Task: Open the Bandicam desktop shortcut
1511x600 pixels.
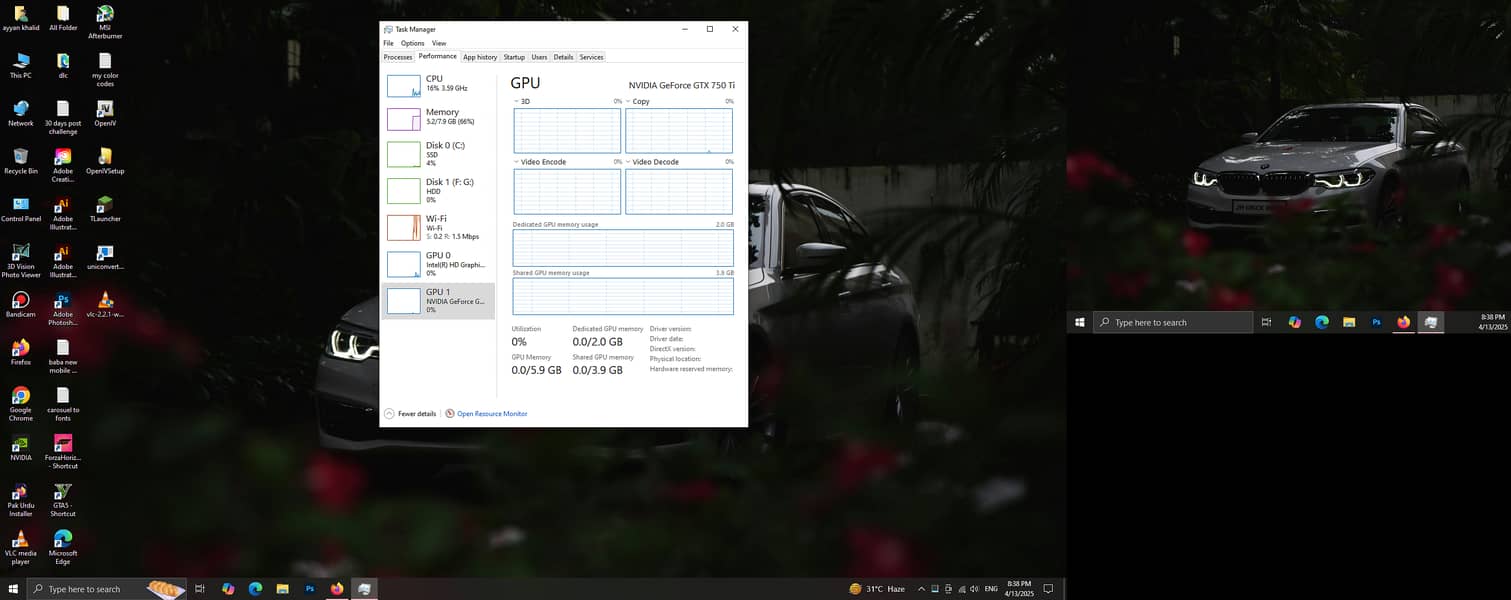Action: [x=20, y=301]
